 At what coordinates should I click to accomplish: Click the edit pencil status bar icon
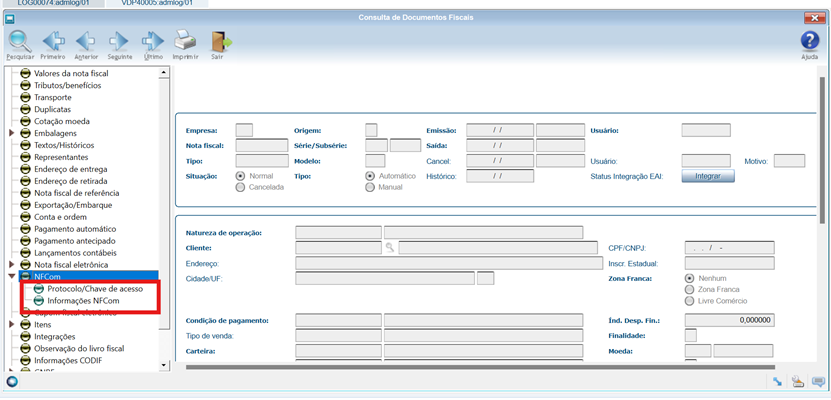tap(798, 381)
